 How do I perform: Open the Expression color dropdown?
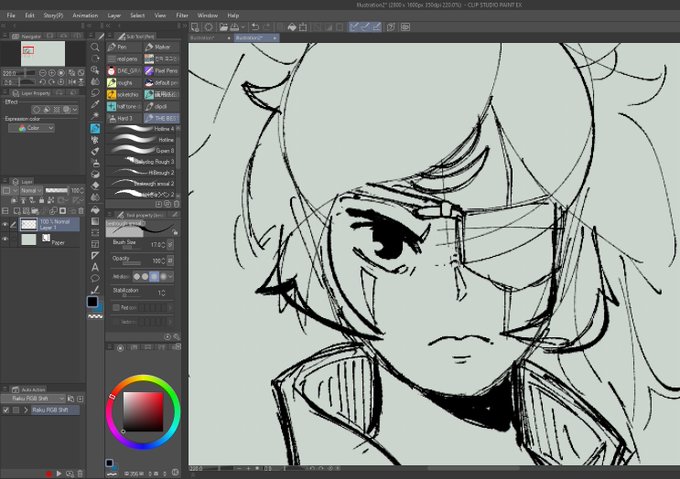click(32, 128)
